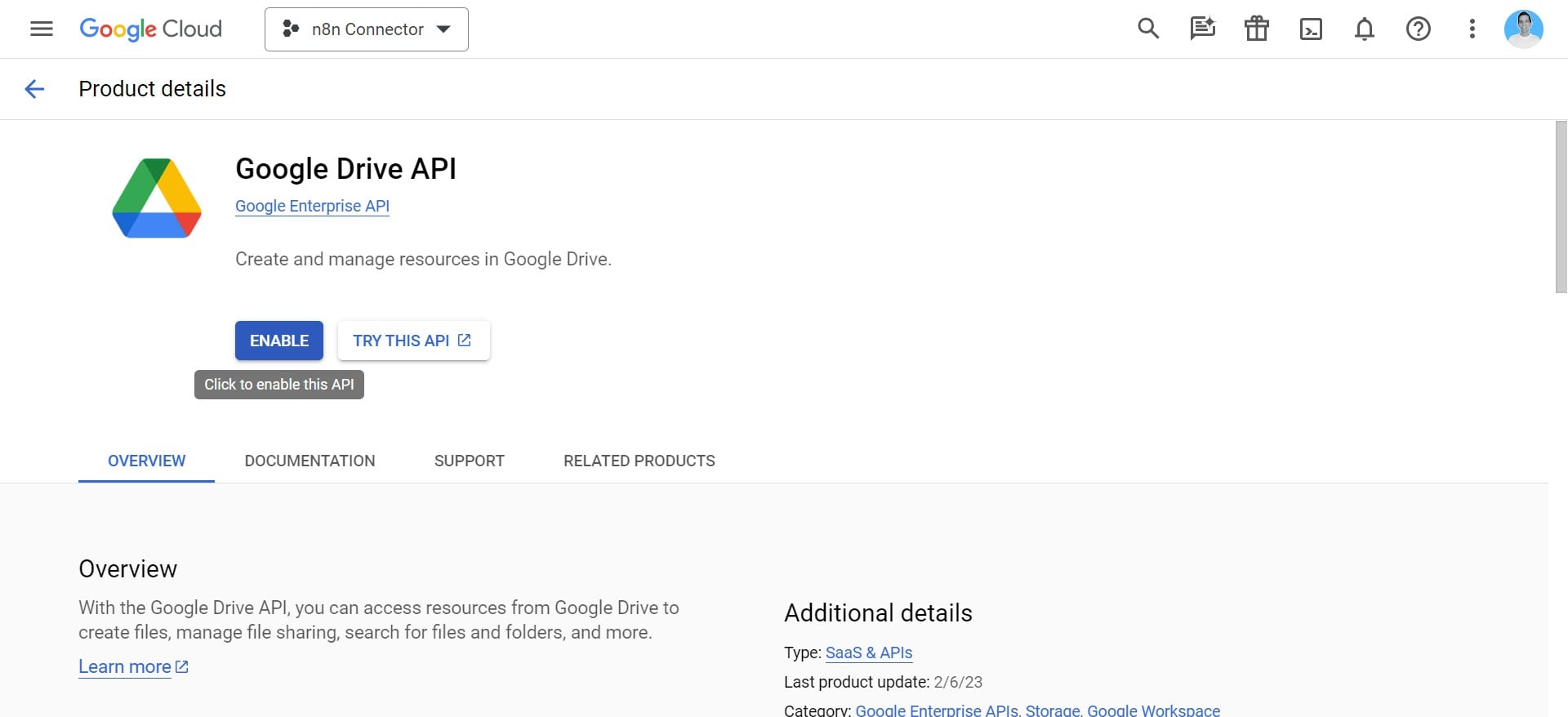Switch to the Documentation tab
1568x717 pixels.
click(310, 461)
